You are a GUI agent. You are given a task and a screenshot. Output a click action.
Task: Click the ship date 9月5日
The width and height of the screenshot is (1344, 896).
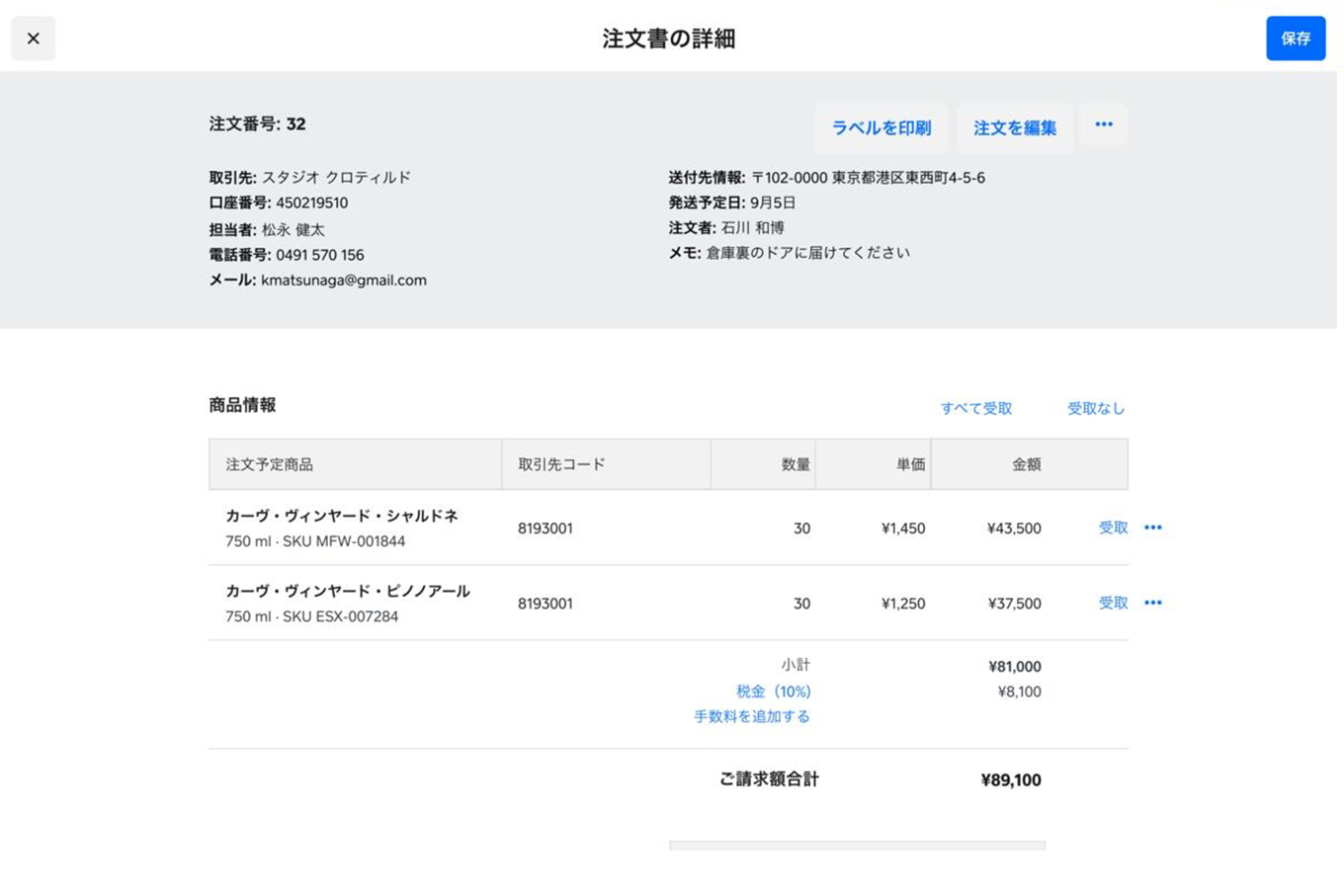pyautogui.click(x=773, y=203)
